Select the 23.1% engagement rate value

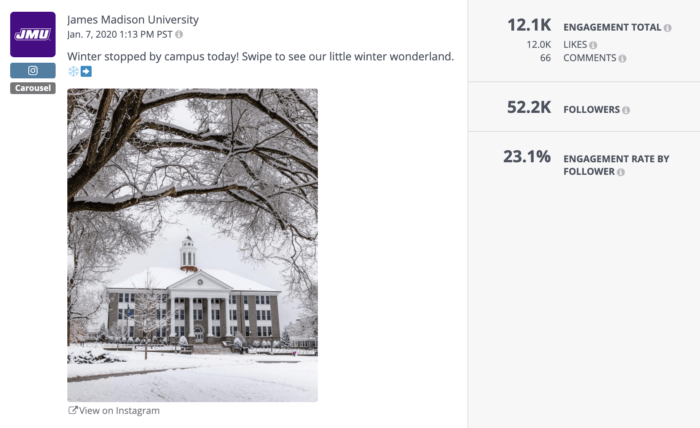coord(526,157)
